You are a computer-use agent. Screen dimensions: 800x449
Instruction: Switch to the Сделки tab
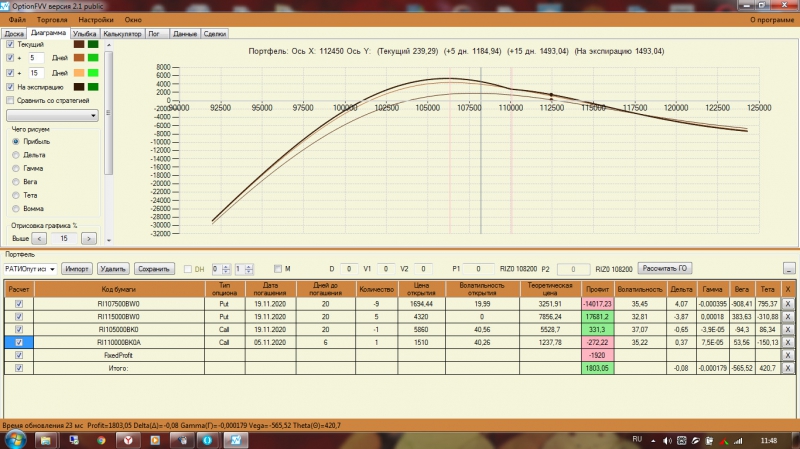[x=214, y=34]
